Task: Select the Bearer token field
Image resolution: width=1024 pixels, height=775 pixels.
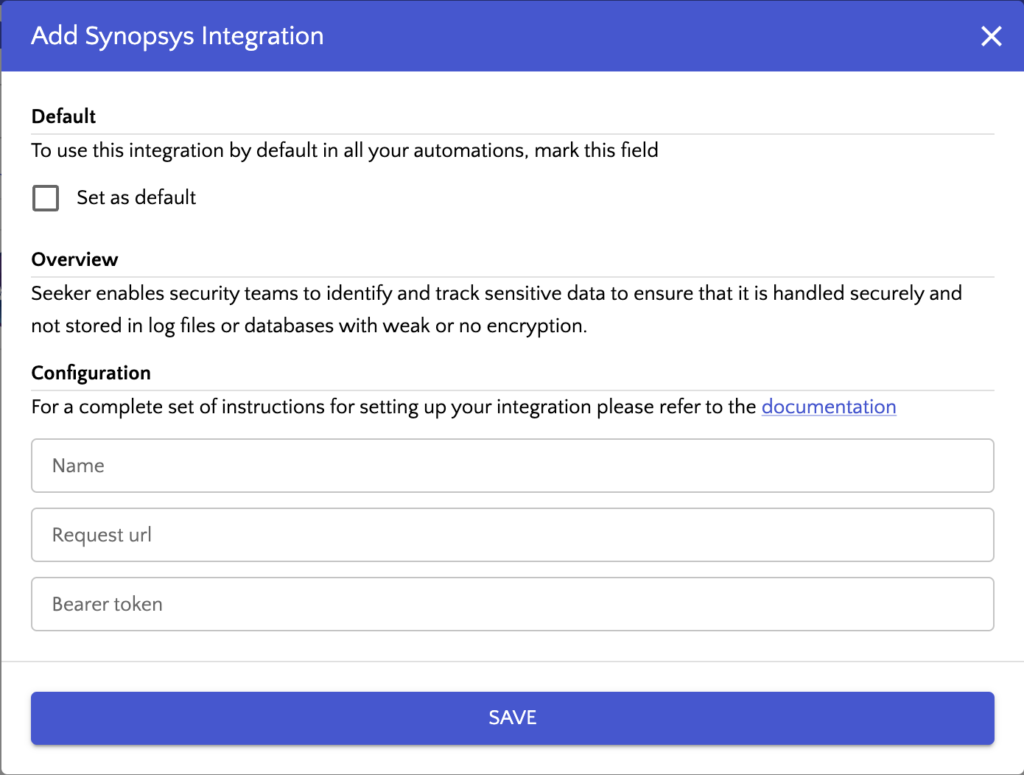Action: pos(513,604)
